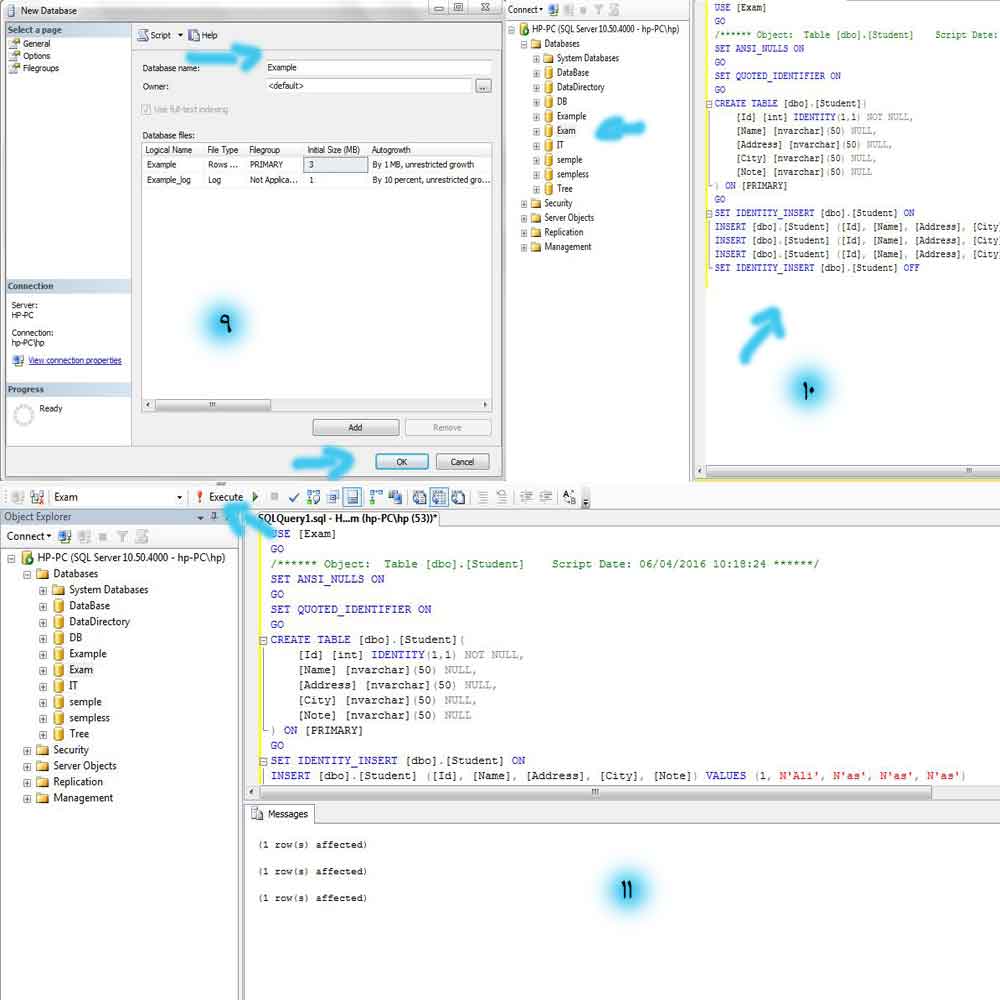Select the Exam database icon in lower tree
1000x1000 pixels.
(59, 670)
